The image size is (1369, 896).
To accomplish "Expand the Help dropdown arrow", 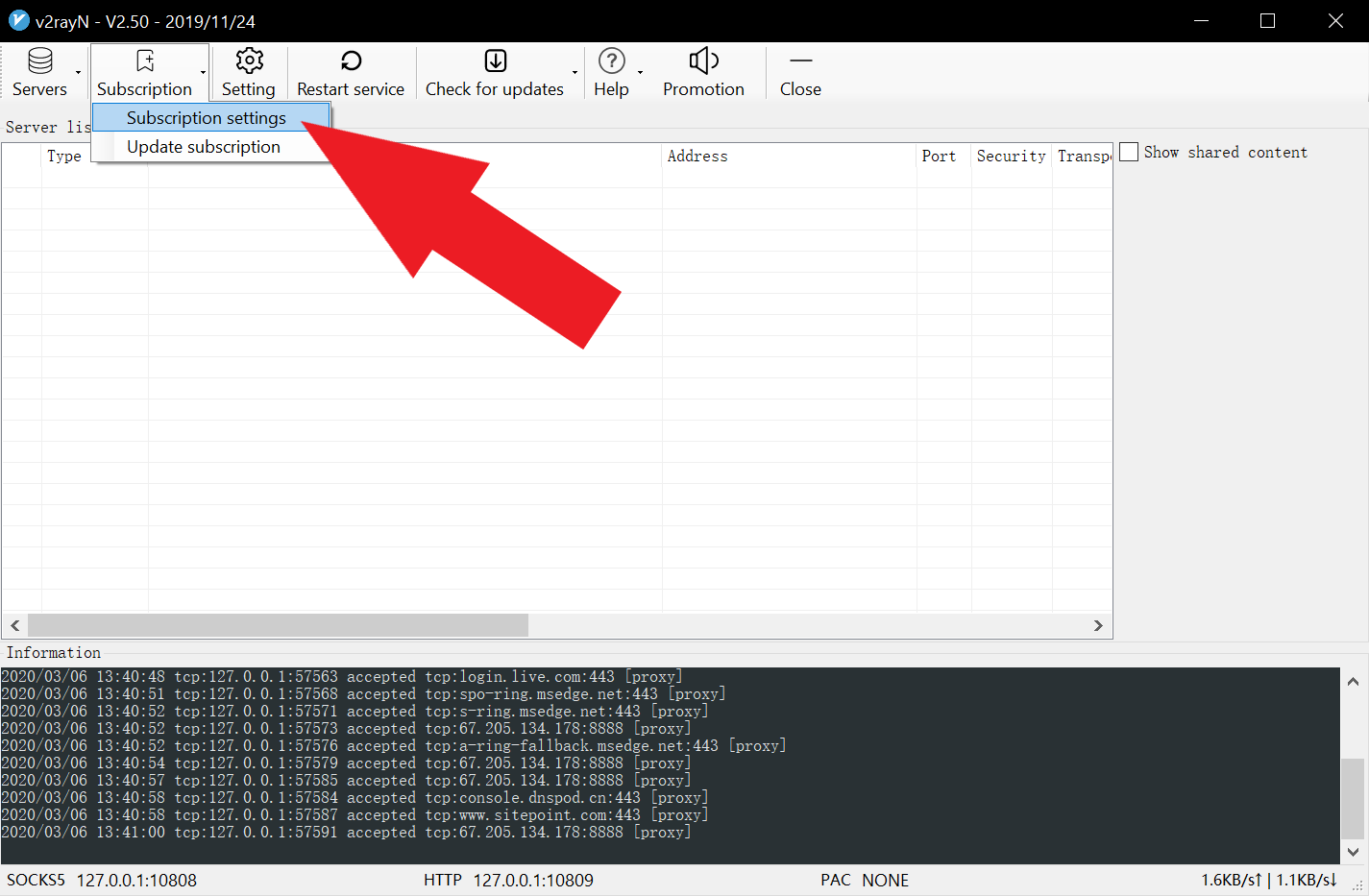I will pos(640,73).
